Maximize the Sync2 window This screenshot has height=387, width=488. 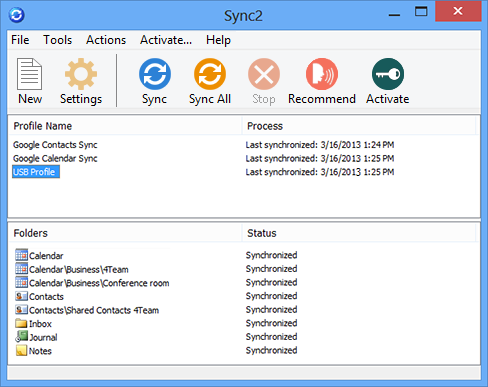point(421,12)
